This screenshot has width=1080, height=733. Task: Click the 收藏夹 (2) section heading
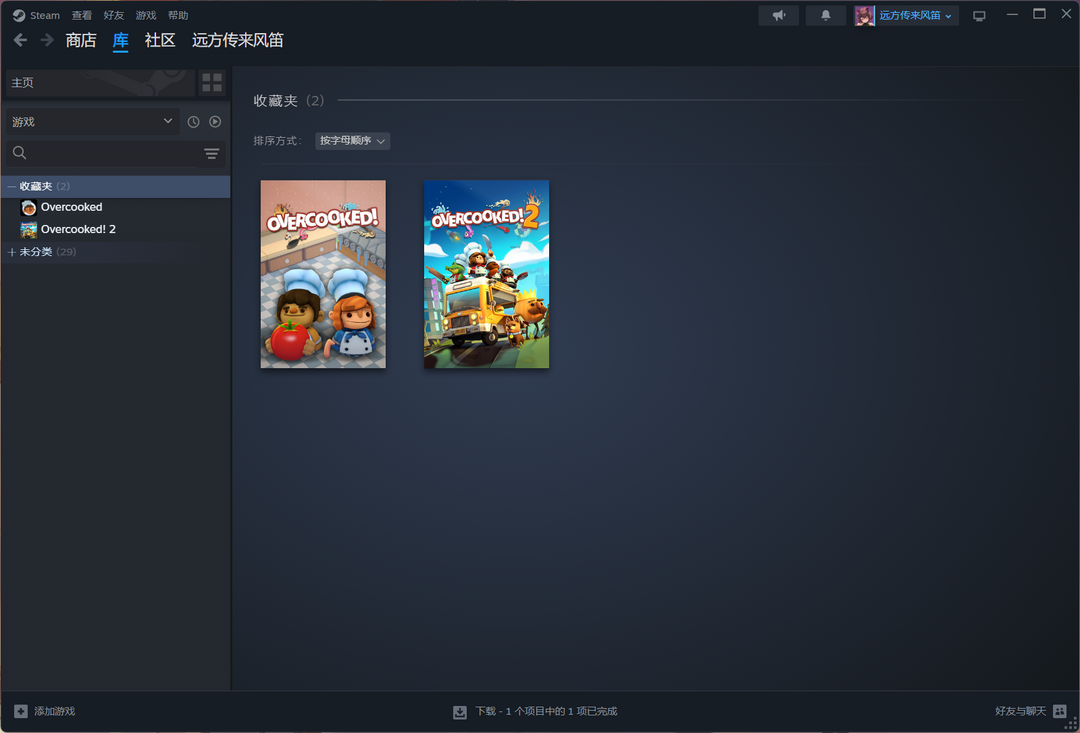(289, 101)
